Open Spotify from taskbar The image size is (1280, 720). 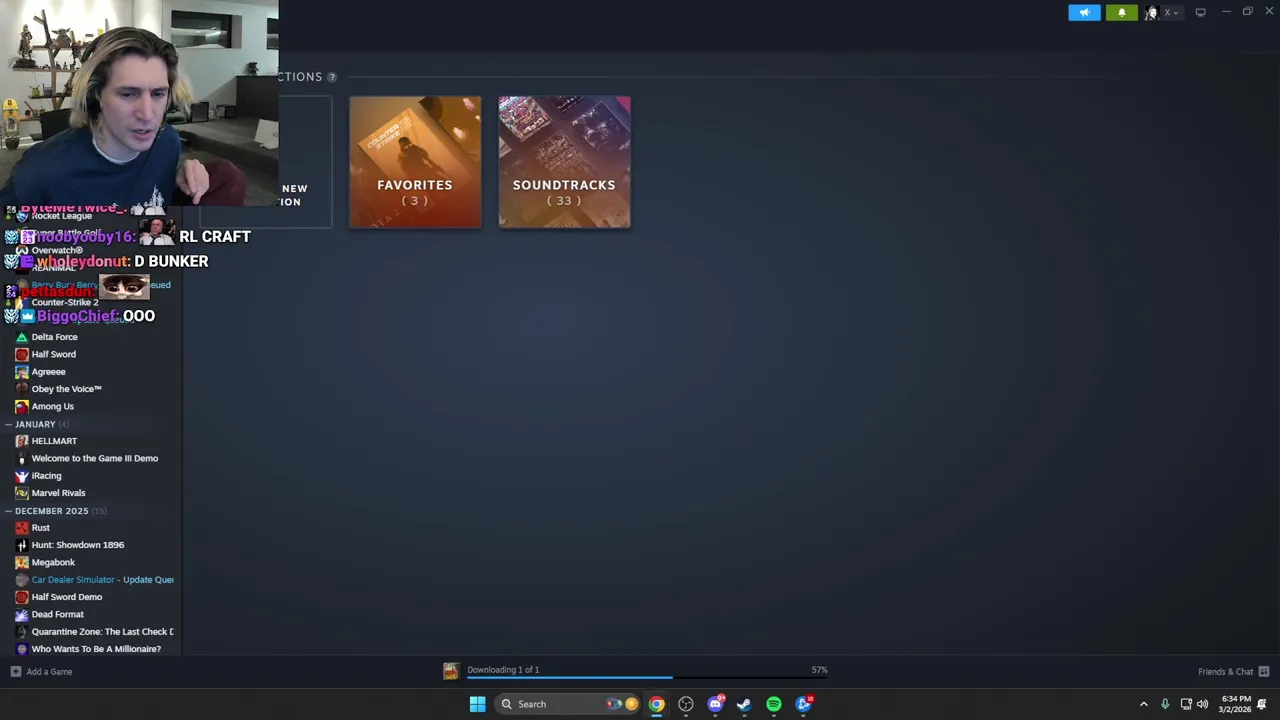pos(774,704)
